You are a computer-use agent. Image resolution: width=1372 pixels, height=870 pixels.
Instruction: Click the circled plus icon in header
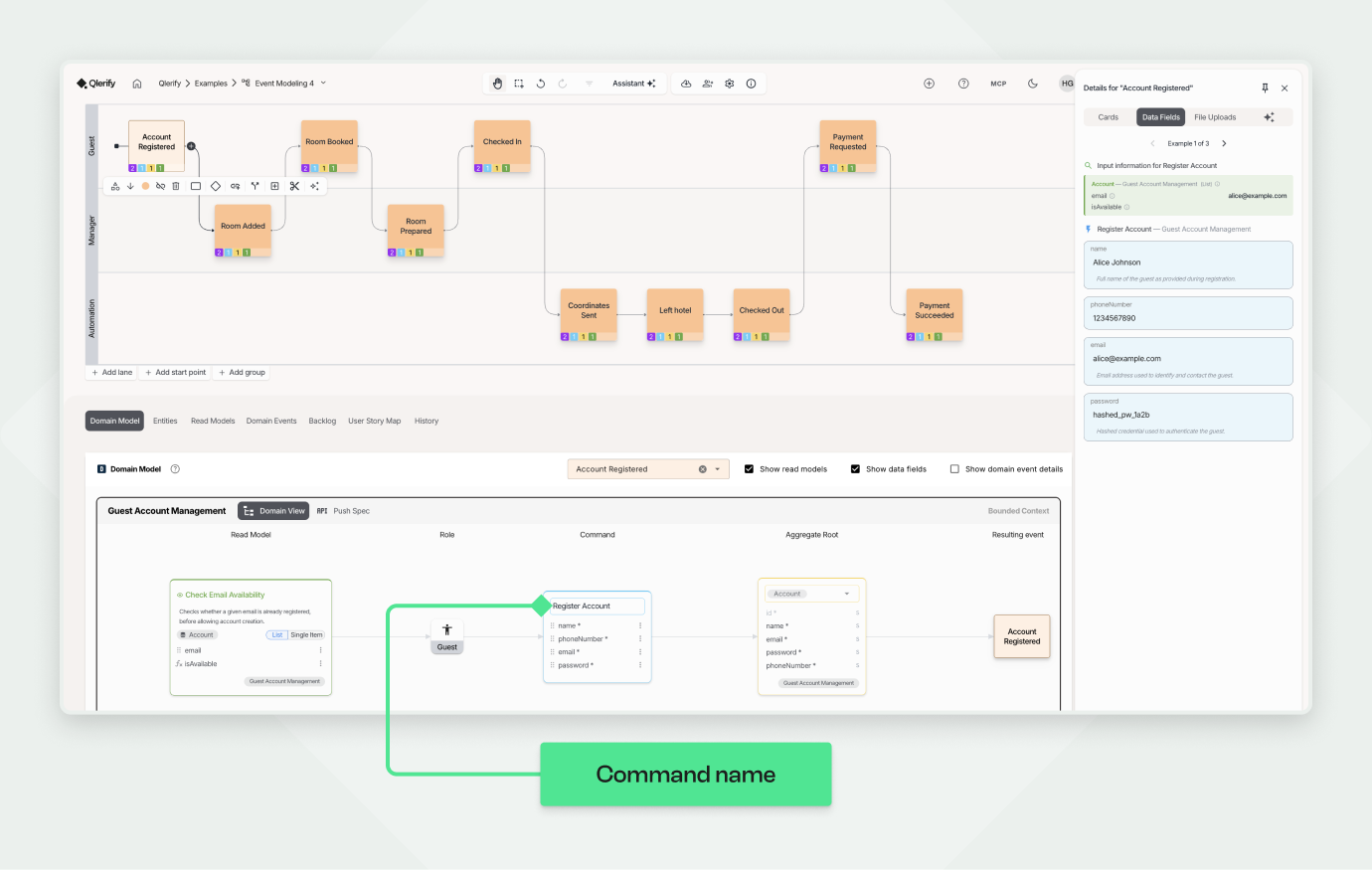coord(929,84)
